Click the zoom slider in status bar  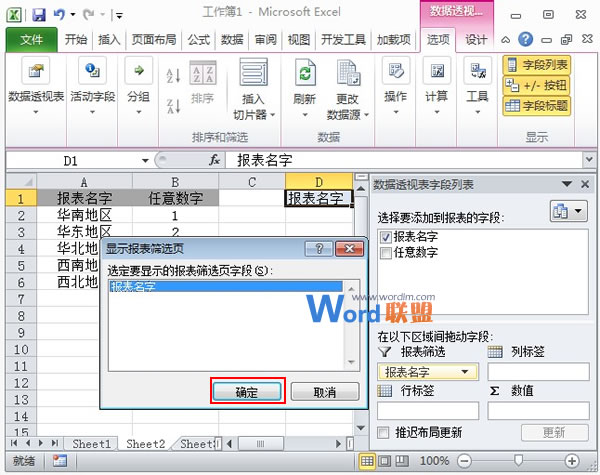click(519, 461)
